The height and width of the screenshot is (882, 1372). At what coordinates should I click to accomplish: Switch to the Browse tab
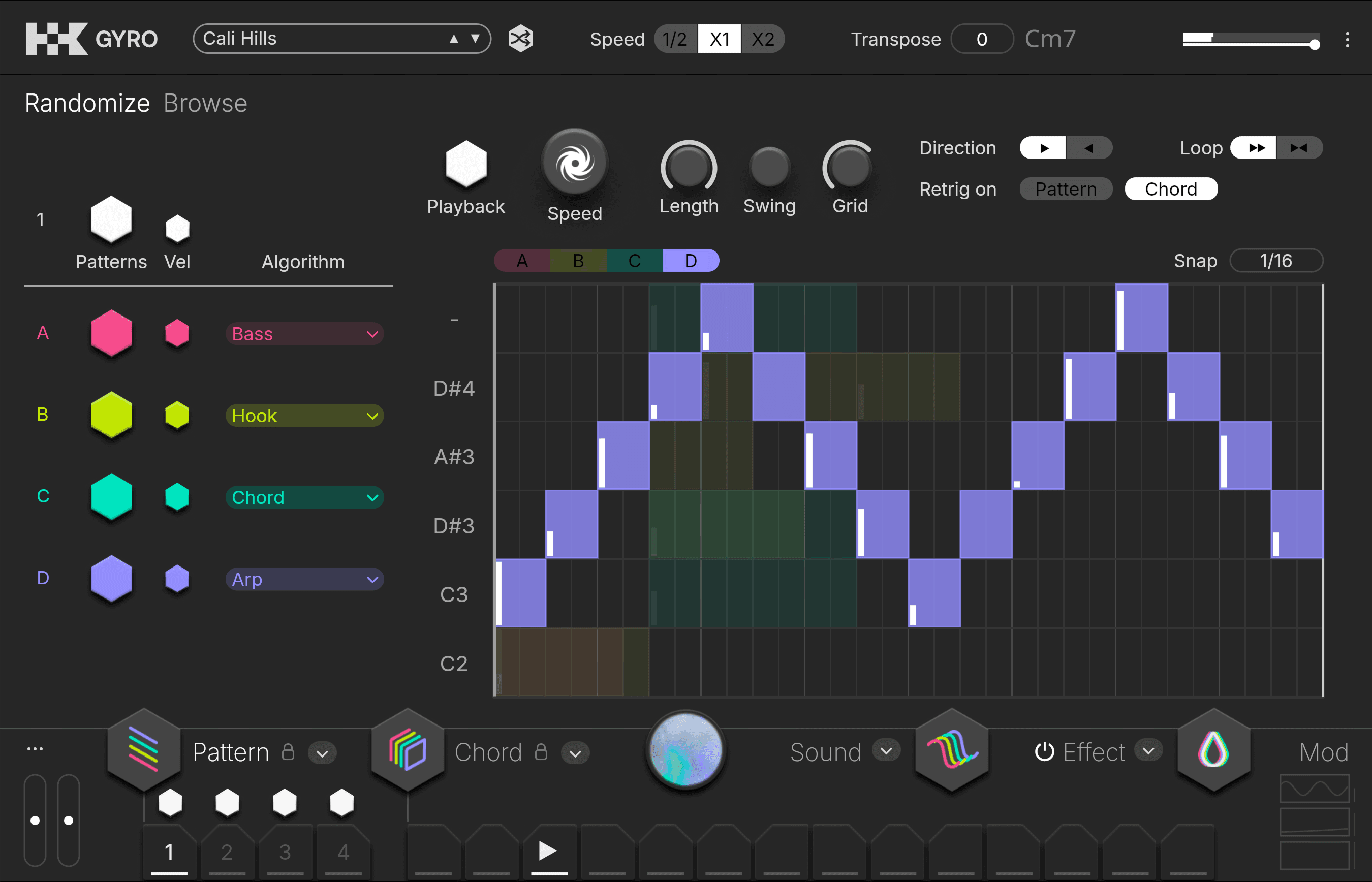[205, 104]
